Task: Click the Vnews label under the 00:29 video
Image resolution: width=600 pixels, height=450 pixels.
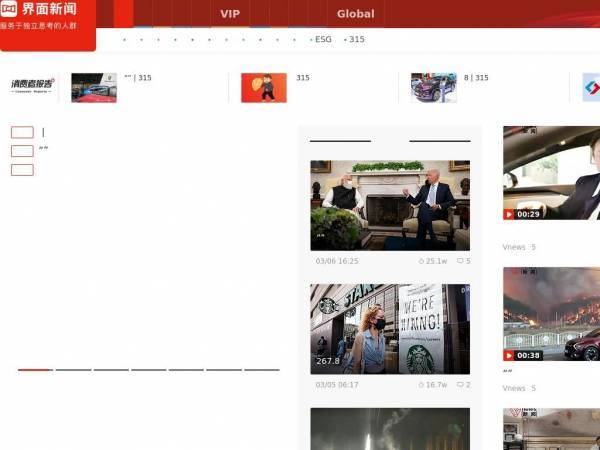Action: [x=514, y=247]
